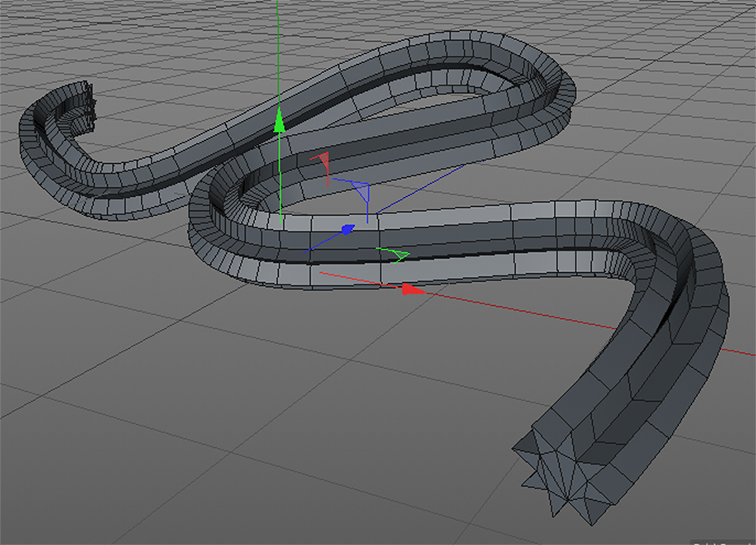Select the green plane corner handle
This screenshot has width=756, height=545.
(x=399, y=255)
